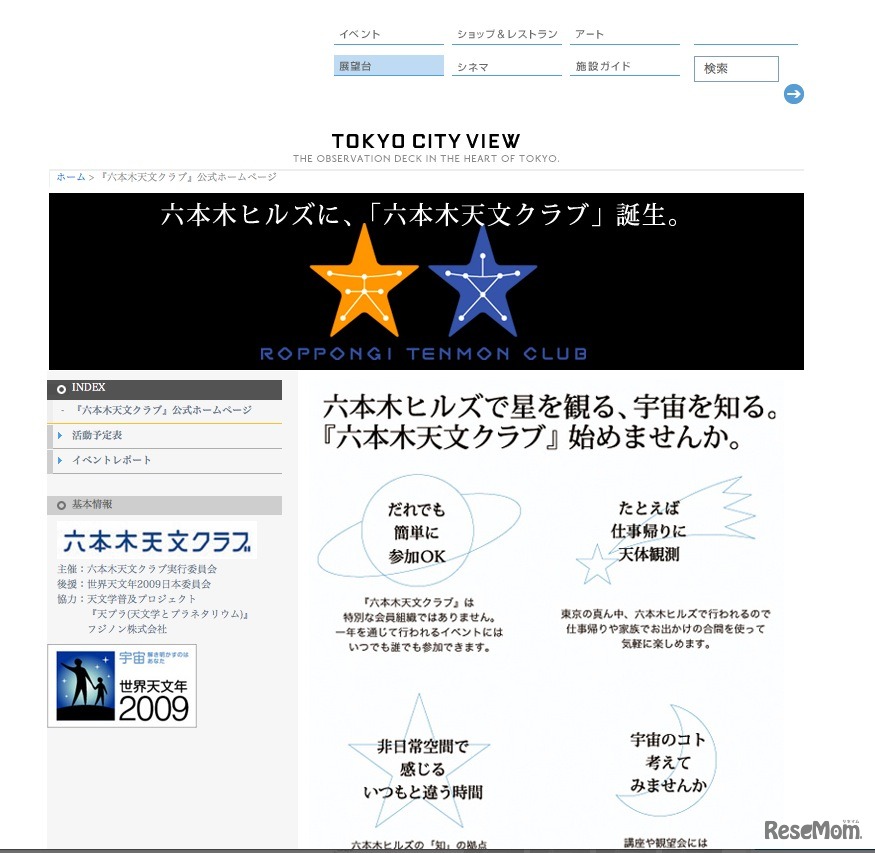This screenshot has height=853, width=875.
Task: Click the subtitle THE OBSERVATION DECK IN THE HEART OF TOKYO
Action: coord(426,158)
